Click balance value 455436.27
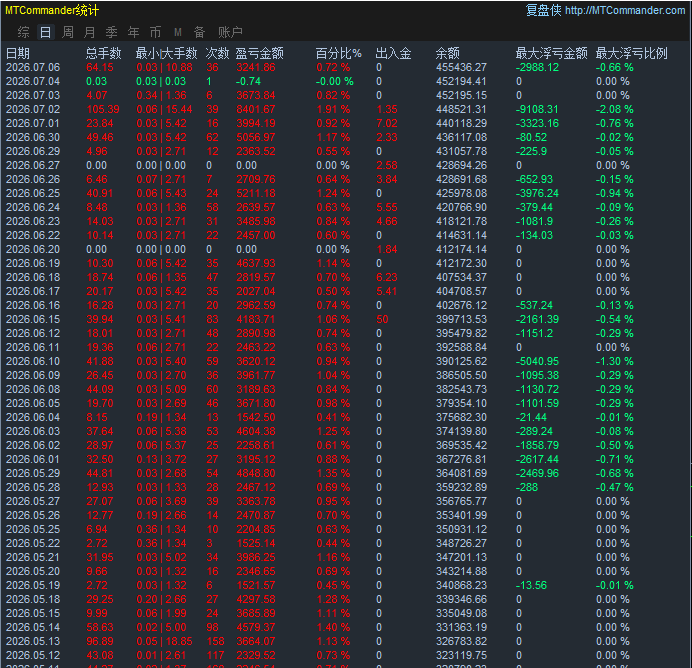 pos(462,68)
